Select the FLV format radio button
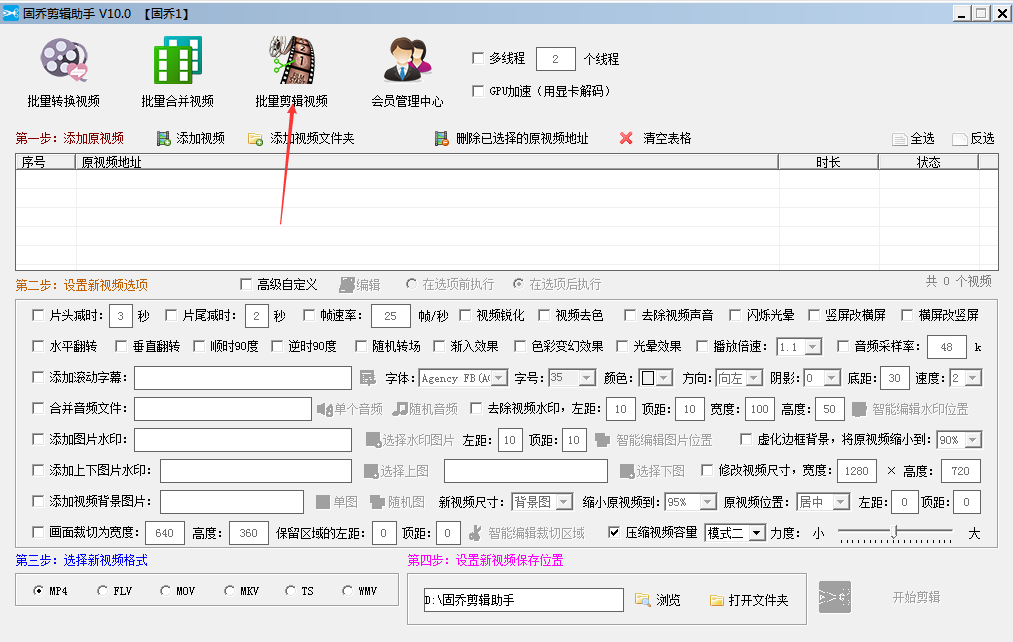 102,590
